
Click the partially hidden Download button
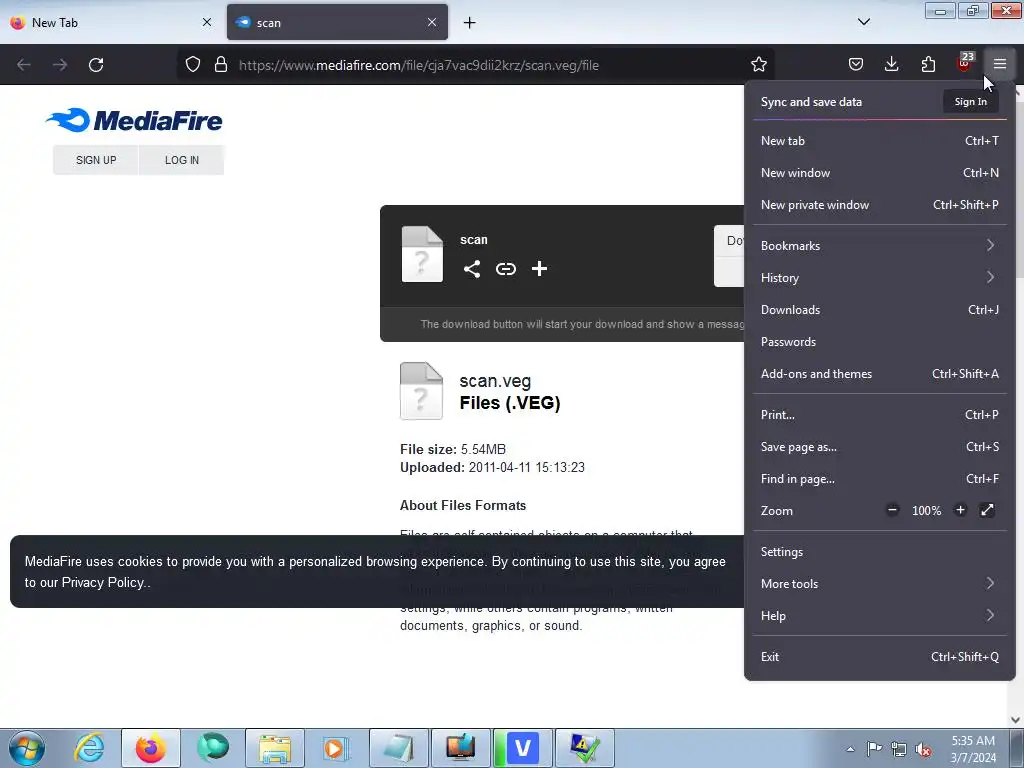[x=729, y=256]
